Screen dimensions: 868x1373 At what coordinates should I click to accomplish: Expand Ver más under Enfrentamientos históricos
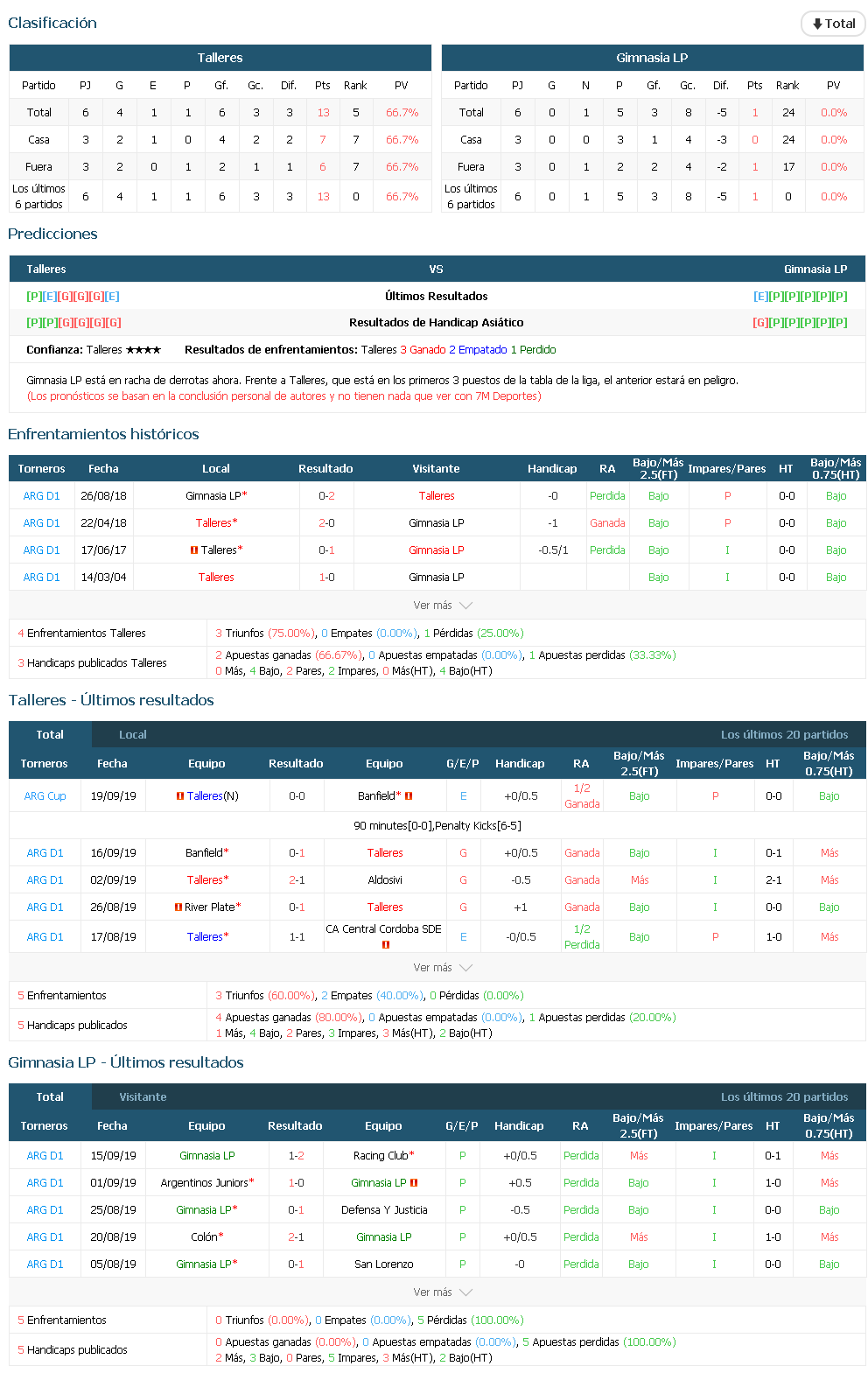click(x=443, y=606)
